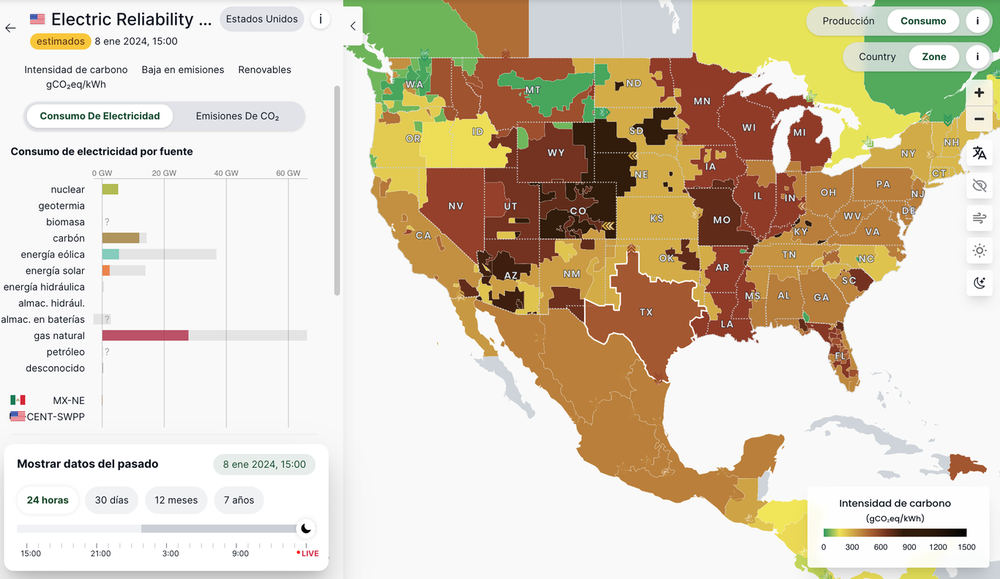
Task: Select the 12 meses time range
Action: tap(176, 500)
